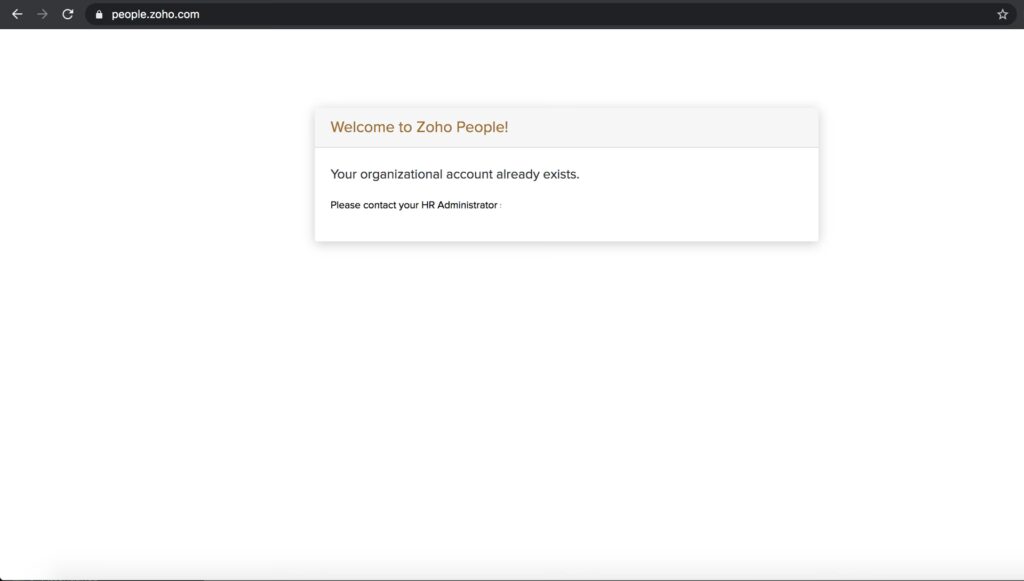The image size is (1024, 581).
Task: Click the browser back arrow
Action: click(x=17, y=14)
